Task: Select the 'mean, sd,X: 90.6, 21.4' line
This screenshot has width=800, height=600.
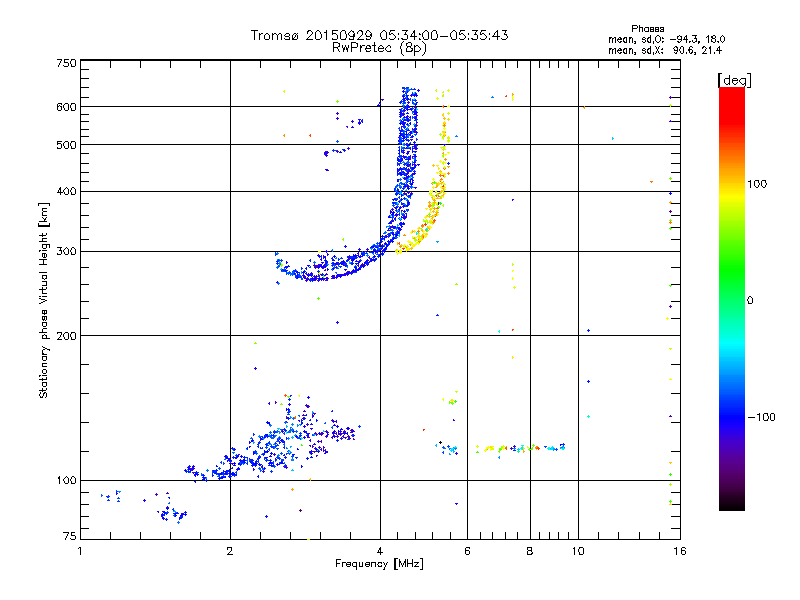Action: pyautogui.click(x=665, y=50)
